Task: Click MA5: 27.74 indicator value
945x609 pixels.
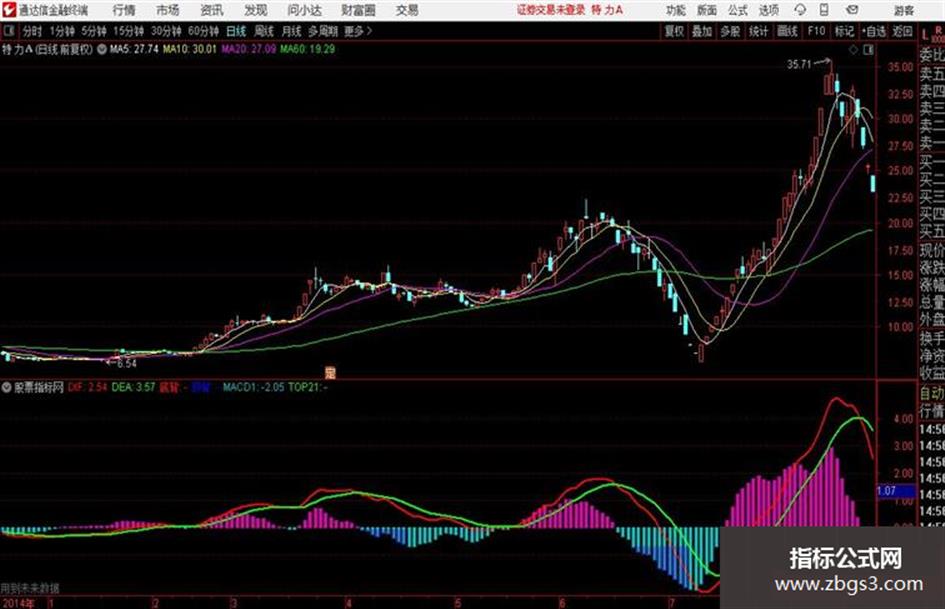Action: 134,49
